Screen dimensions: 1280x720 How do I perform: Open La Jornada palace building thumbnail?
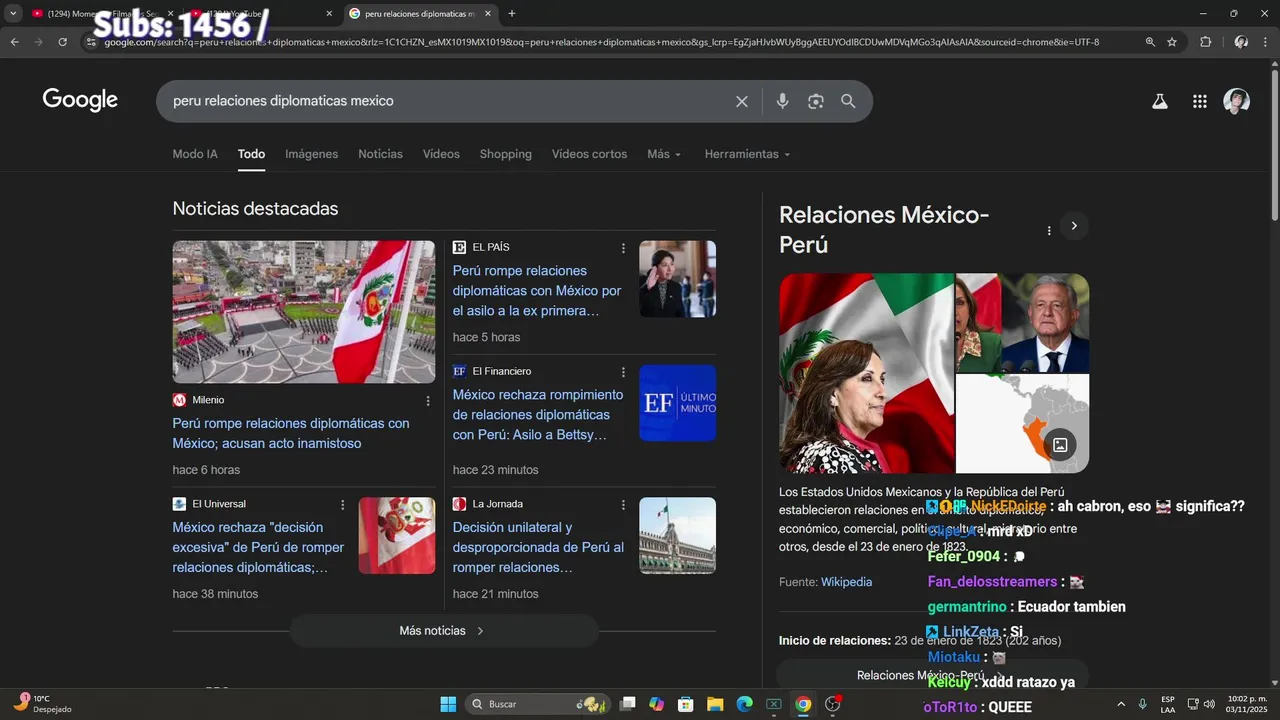(x=677, y=535)
